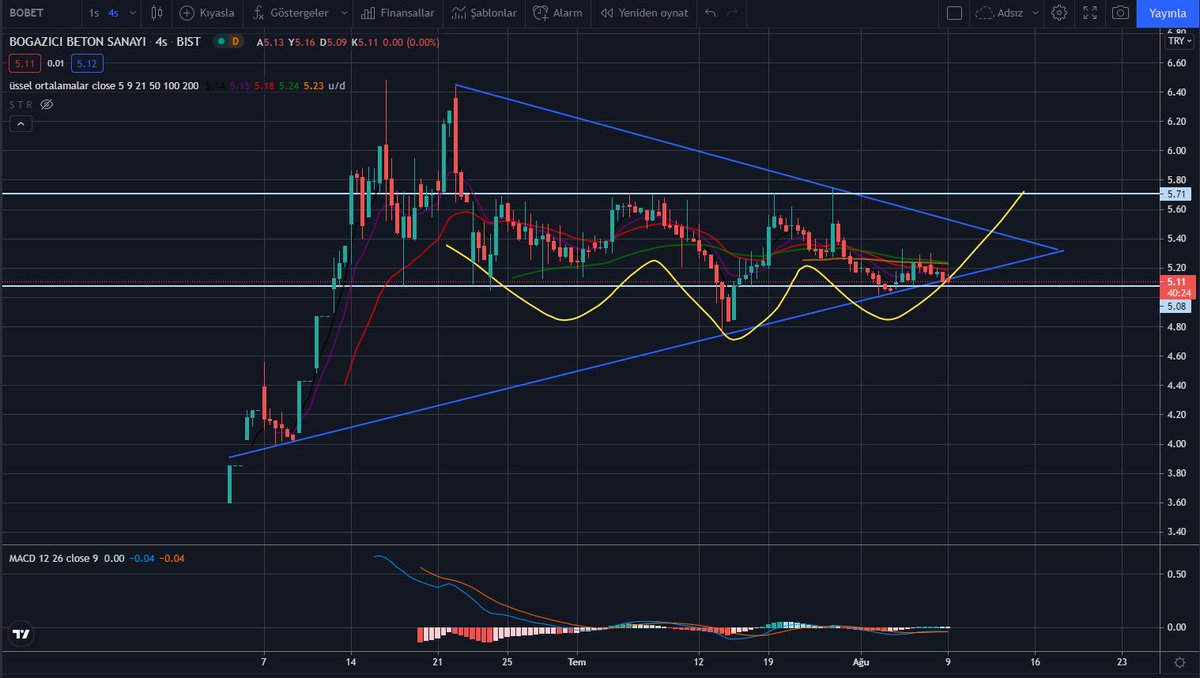
Task: Click the Kıyasla compare symbol button
Action: 207,13
